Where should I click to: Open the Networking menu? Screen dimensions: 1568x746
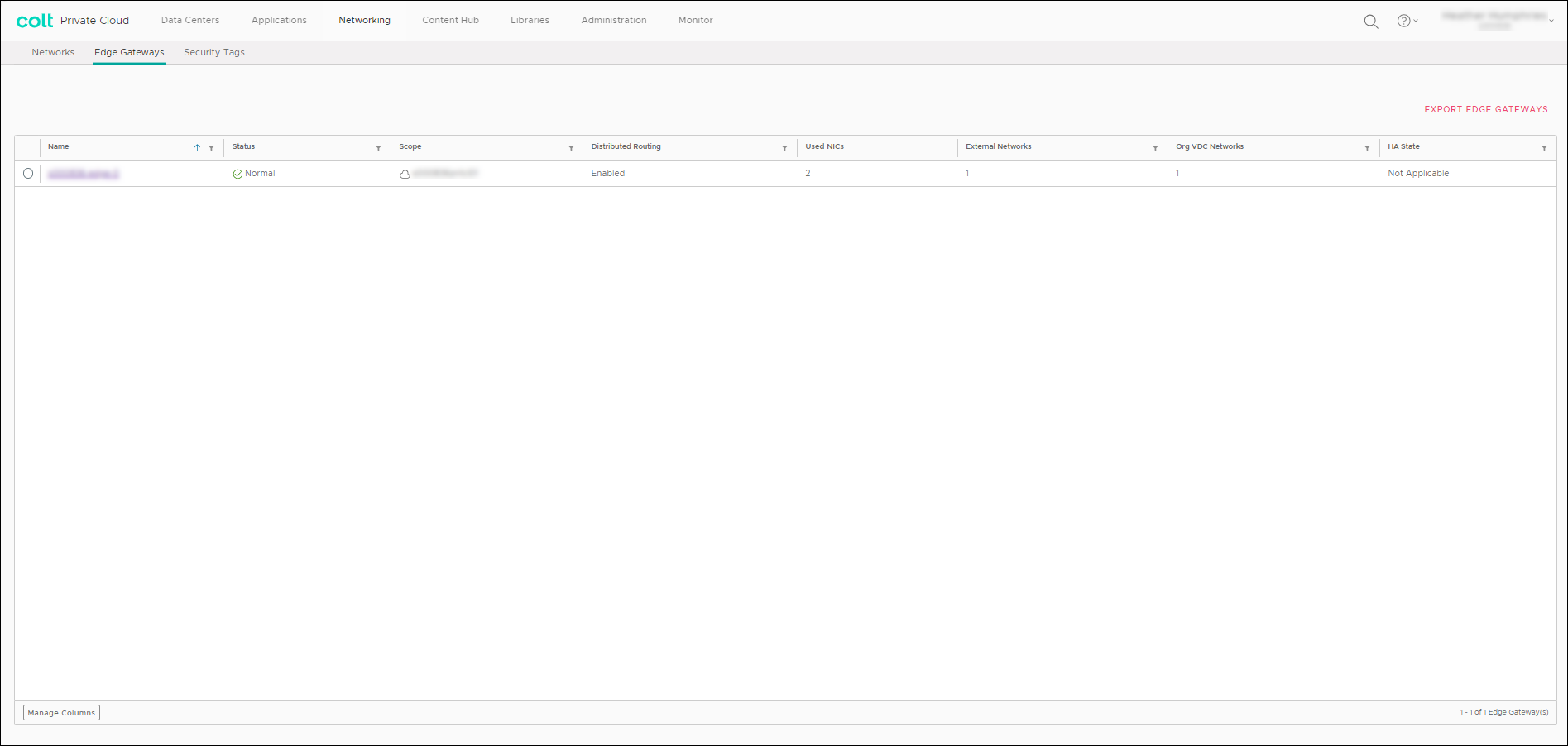364,20
